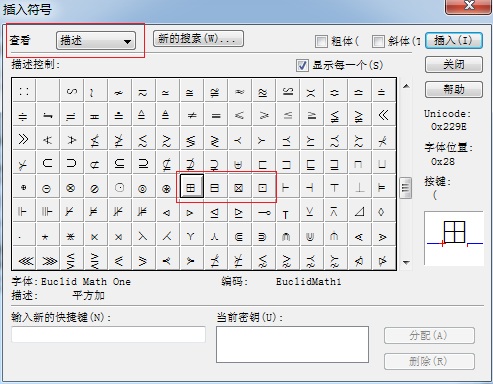The width and height of the screenshot is (493, 384).
Task: Click the symbol grid scroll up arrow
Action: [406, 86]
